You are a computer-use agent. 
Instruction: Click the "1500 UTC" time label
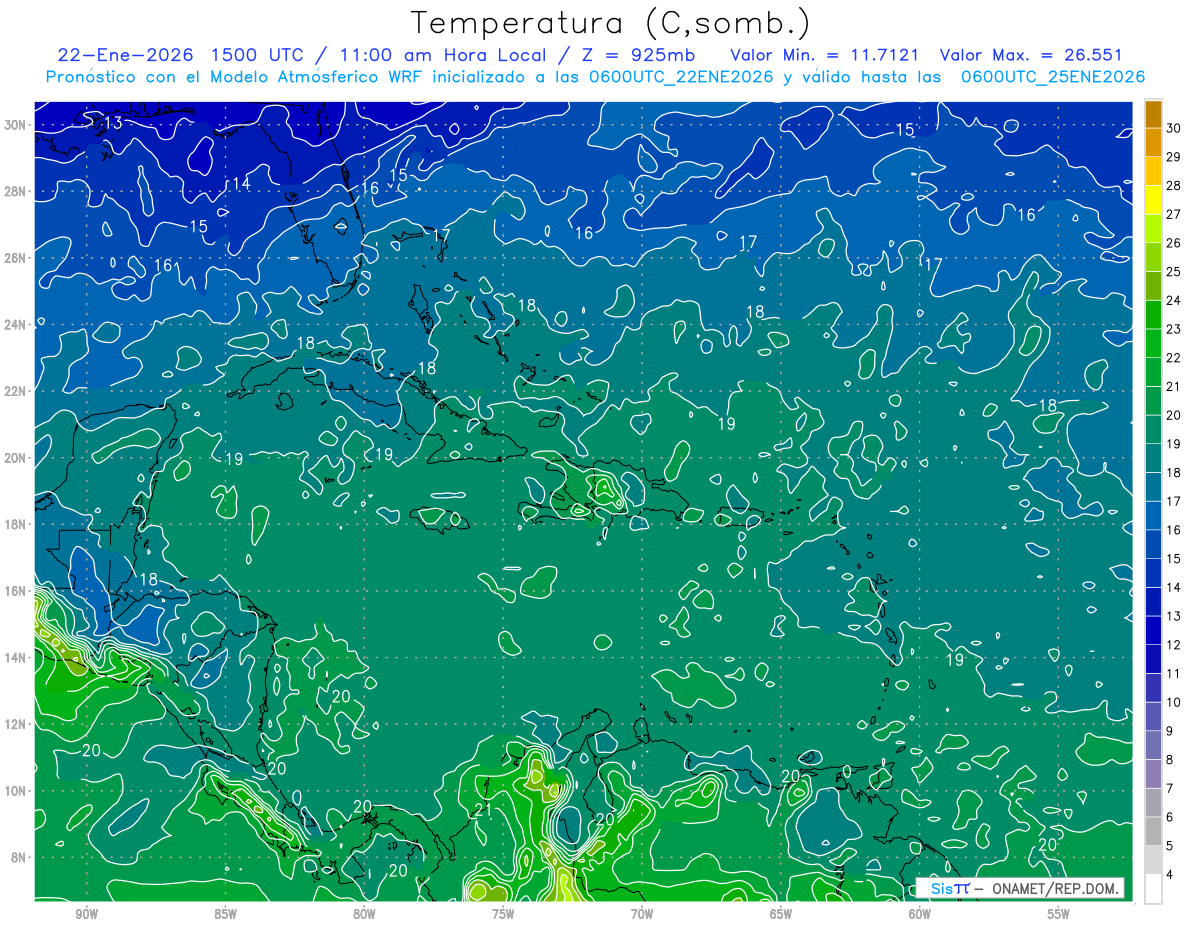257,55
